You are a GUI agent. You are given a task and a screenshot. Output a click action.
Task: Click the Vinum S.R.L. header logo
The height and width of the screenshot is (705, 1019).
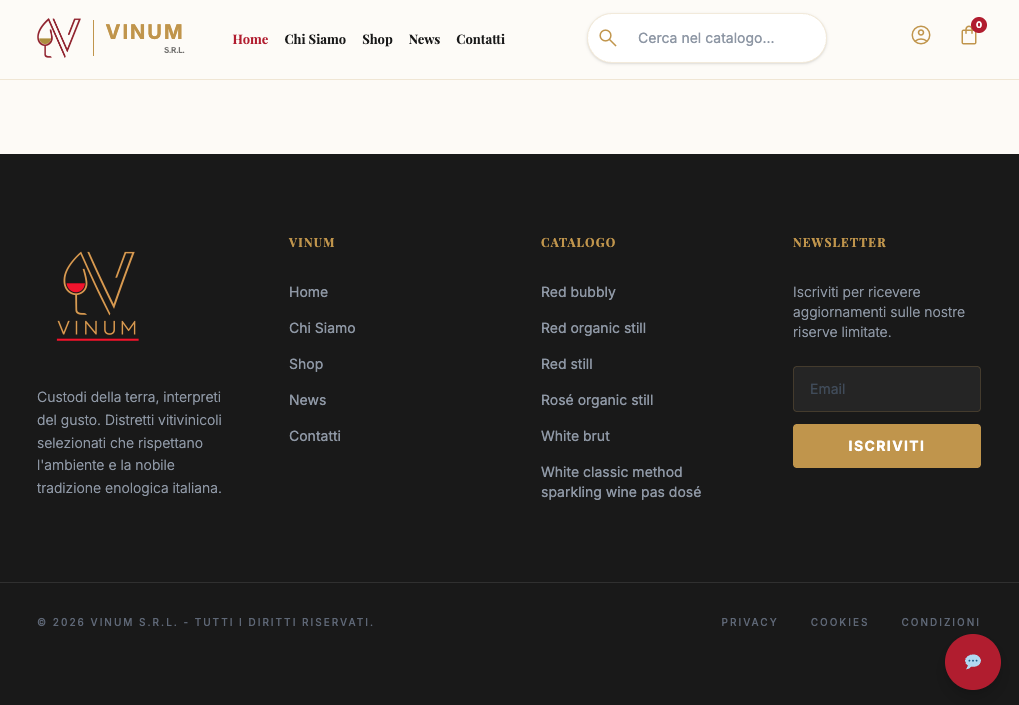coord(111,38)
